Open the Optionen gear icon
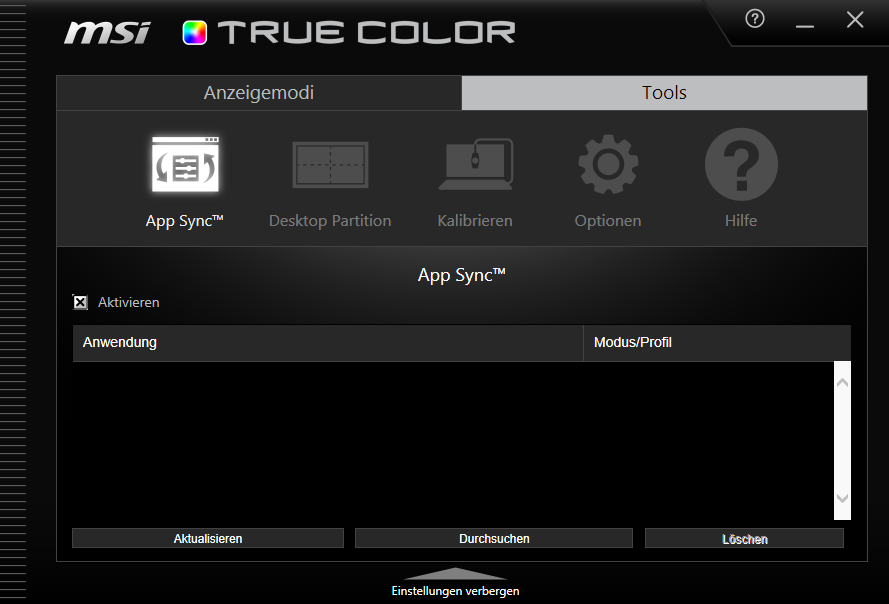The image size is (889, 604). pyautogui.click(x=608, y=165)
